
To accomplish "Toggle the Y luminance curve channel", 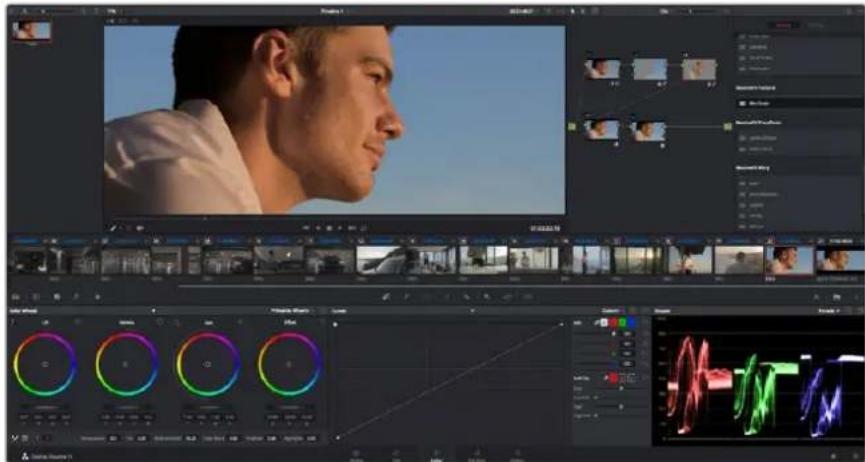I will tap(604, 322).
